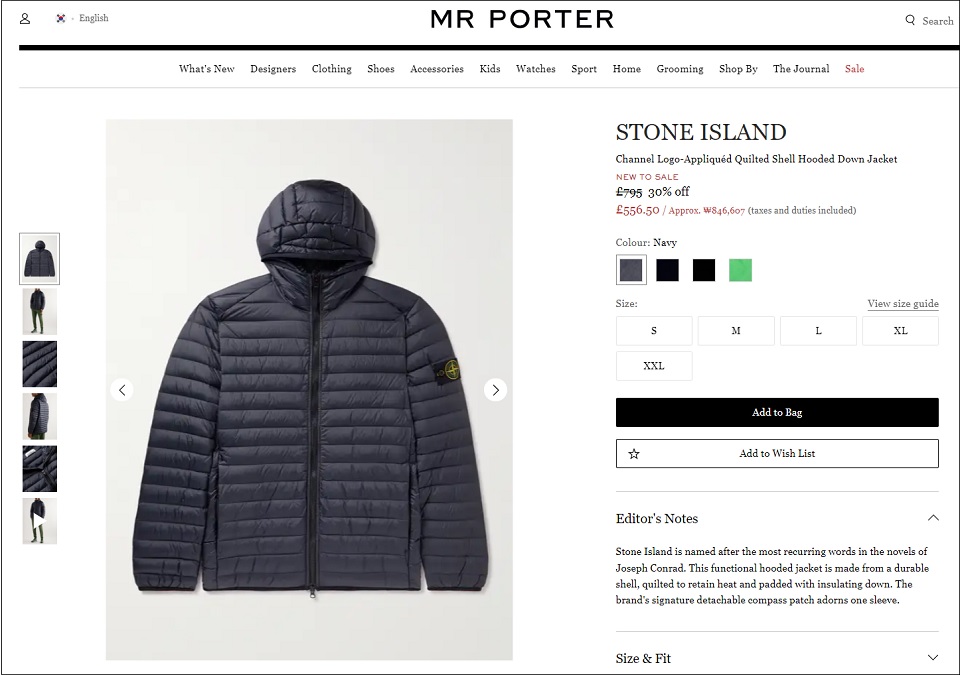The height and width of the screenshot is (675, 960).
Task: Click the Search magnifier icon
Action: tap(910, 20)
